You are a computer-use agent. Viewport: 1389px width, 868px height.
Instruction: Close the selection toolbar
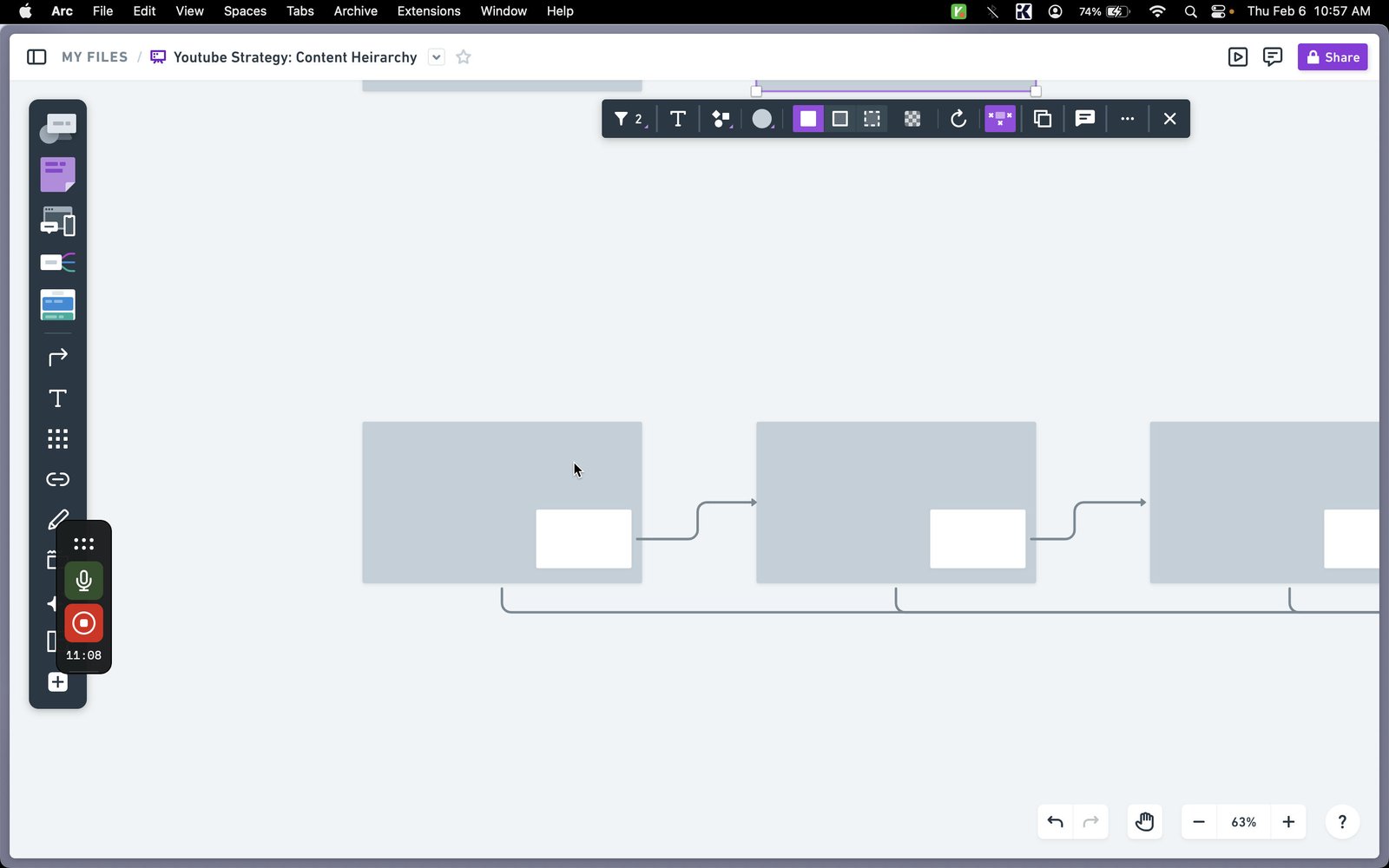[1170, 119]
